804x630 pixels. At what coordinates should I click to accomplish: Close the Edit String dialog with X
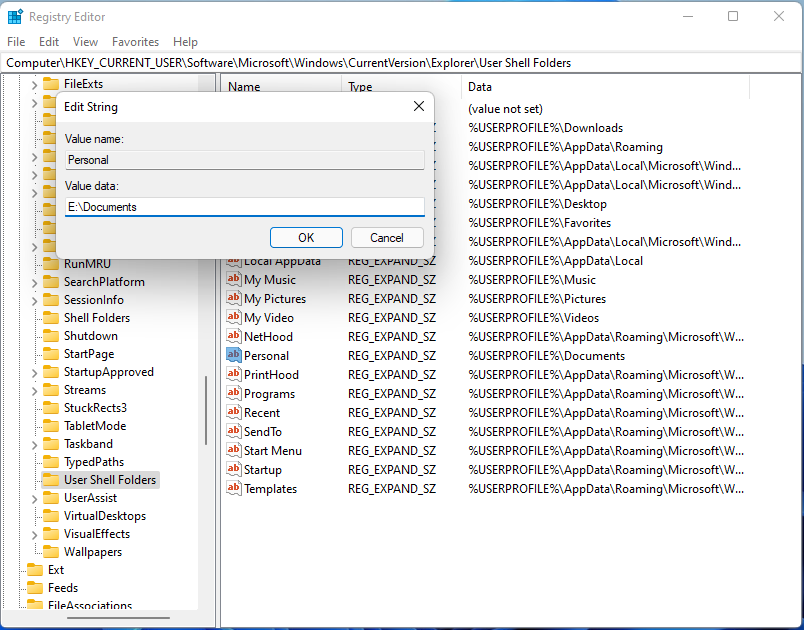point(419,106)
